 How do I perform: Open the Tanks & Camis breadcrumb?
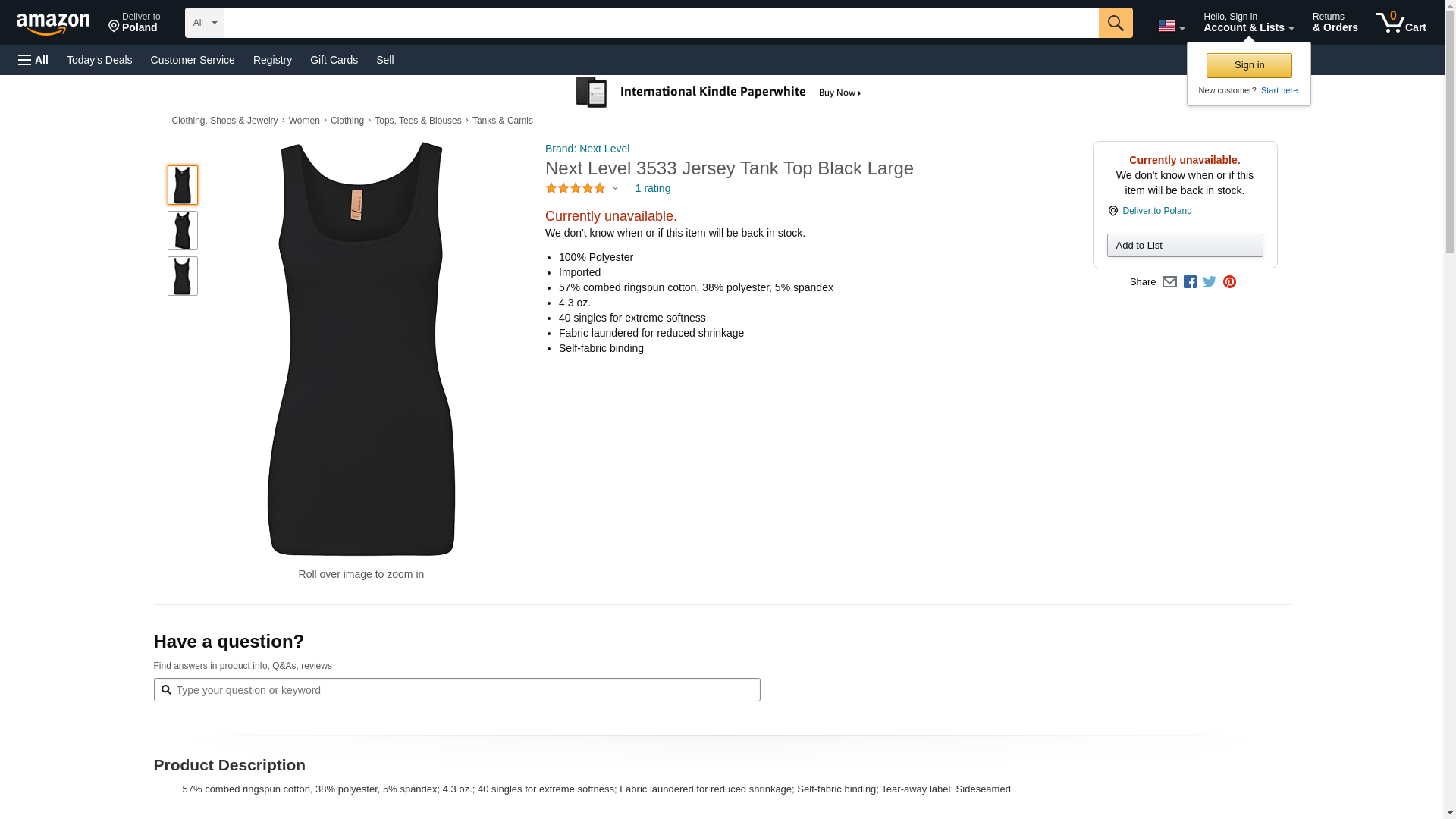tap(502, 121)
